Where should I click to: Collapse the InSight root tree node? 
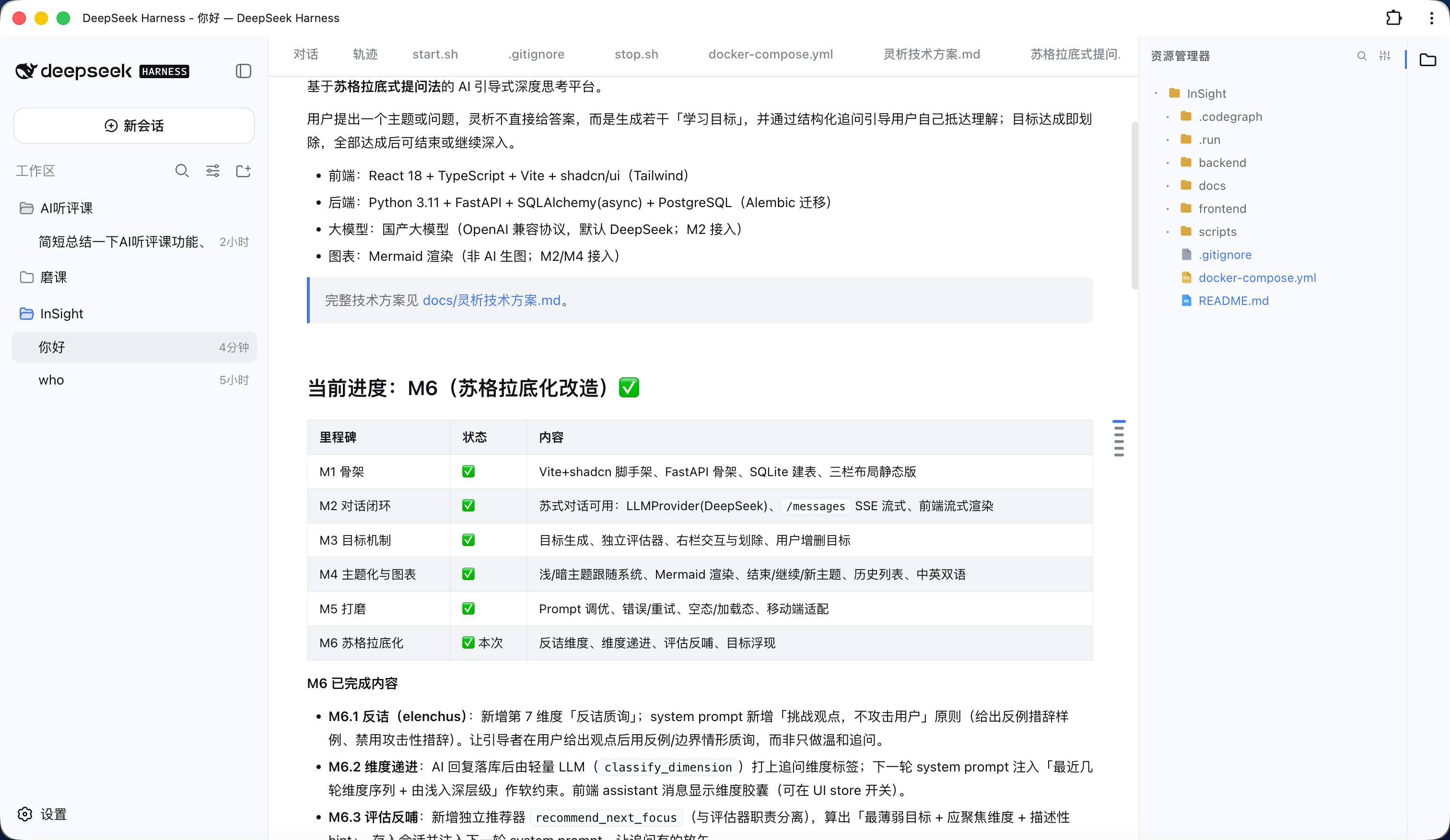[1156, 93]
